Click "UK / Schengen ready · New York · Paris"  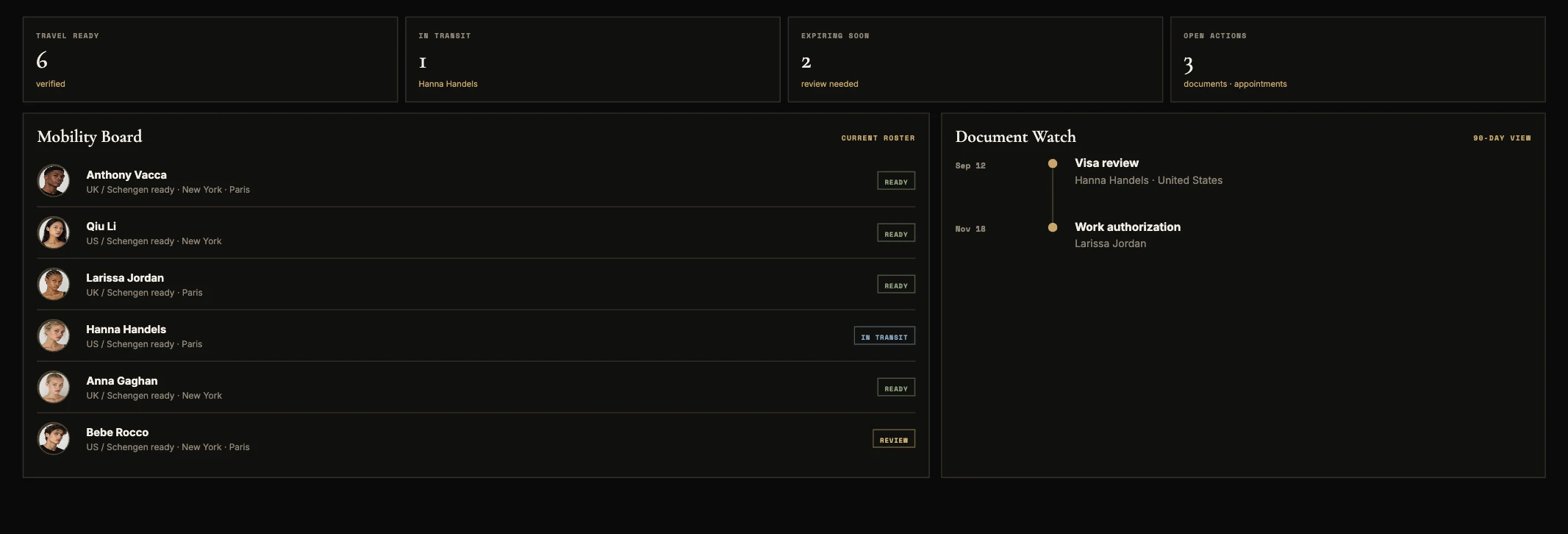point(168,190)
